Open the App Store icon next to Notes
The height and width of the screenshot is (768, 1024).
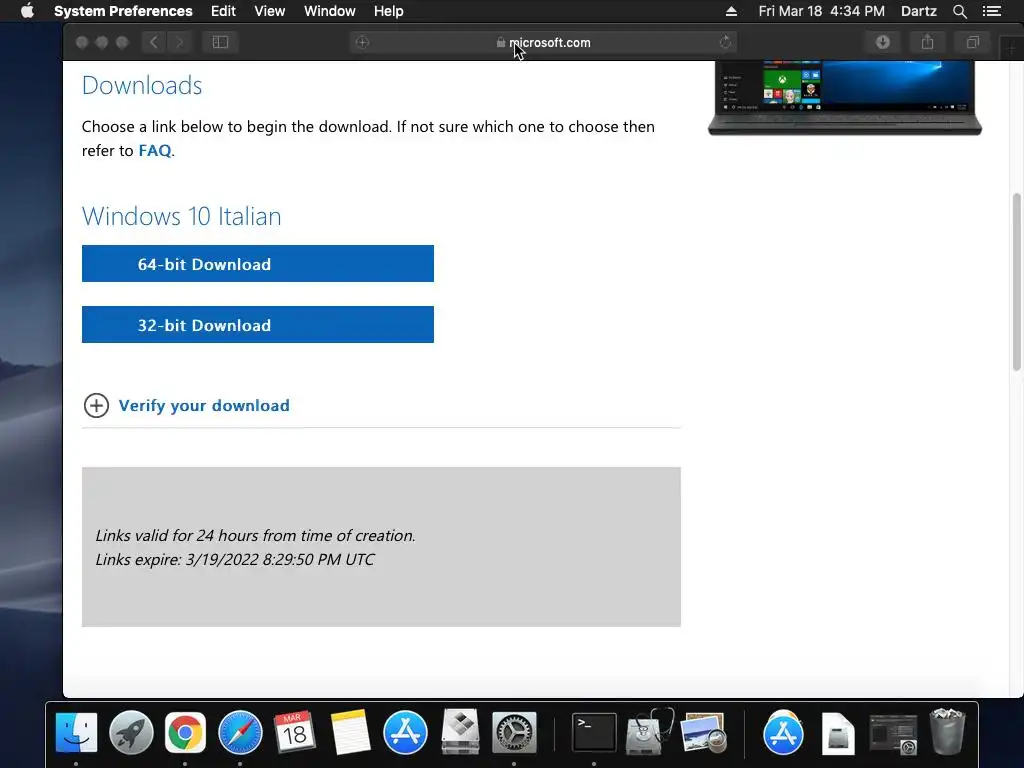405,732
